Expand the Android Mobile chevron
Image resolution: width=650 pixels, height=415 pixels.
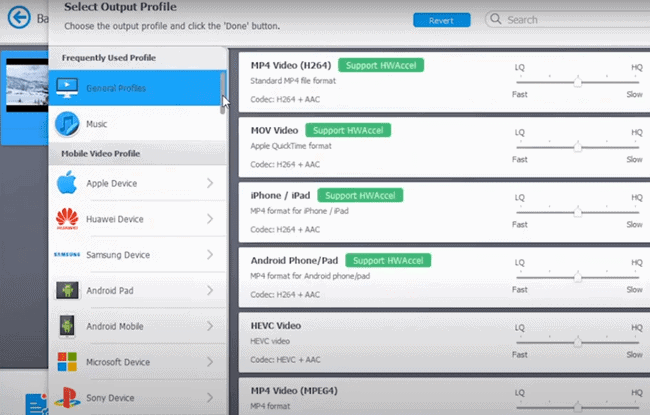(210, 326)
